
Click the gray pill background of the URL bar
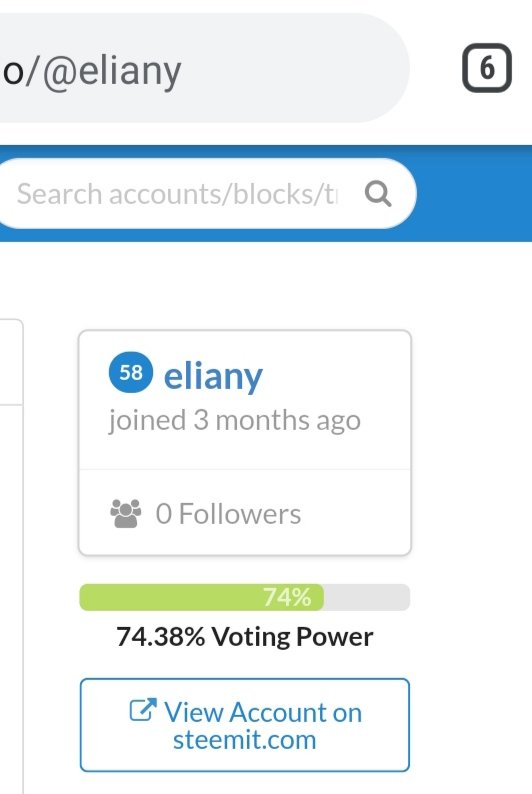point(294,68)
